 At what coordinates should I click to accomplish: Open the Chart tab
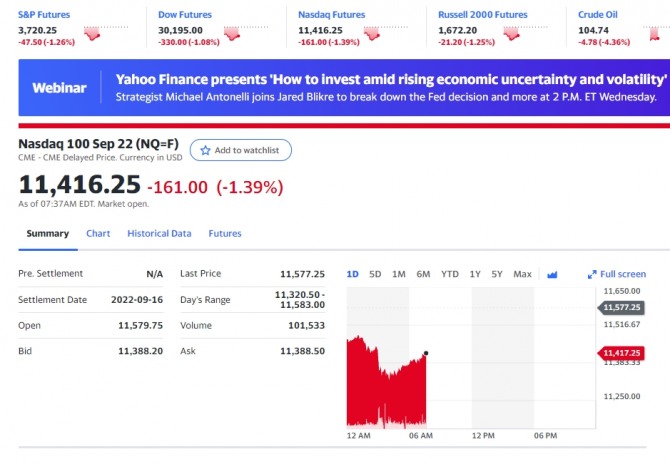pos(98,233)
